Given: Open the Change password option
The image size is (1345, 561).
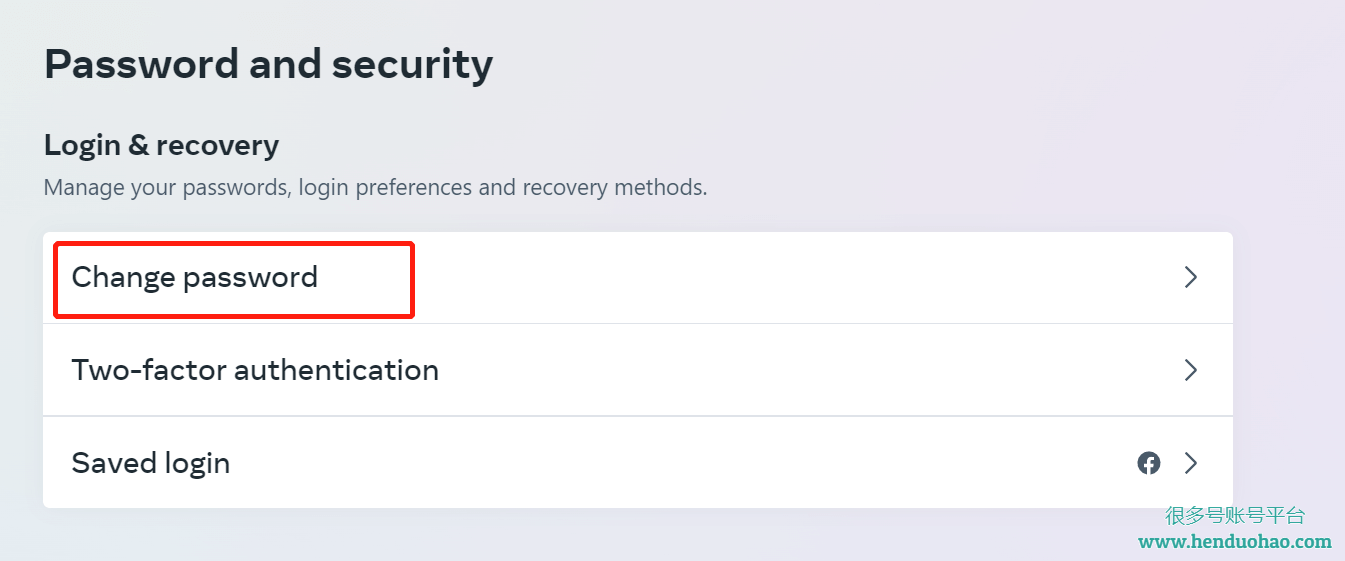Looking at the screenshot, I should [638, 278].
